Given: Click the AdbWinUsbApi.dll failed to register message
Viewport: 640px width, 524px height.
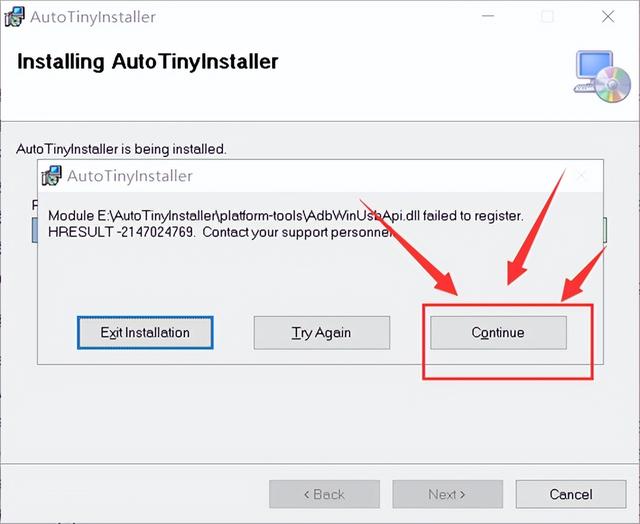Looking at the screenshot, I should [286, 216].
